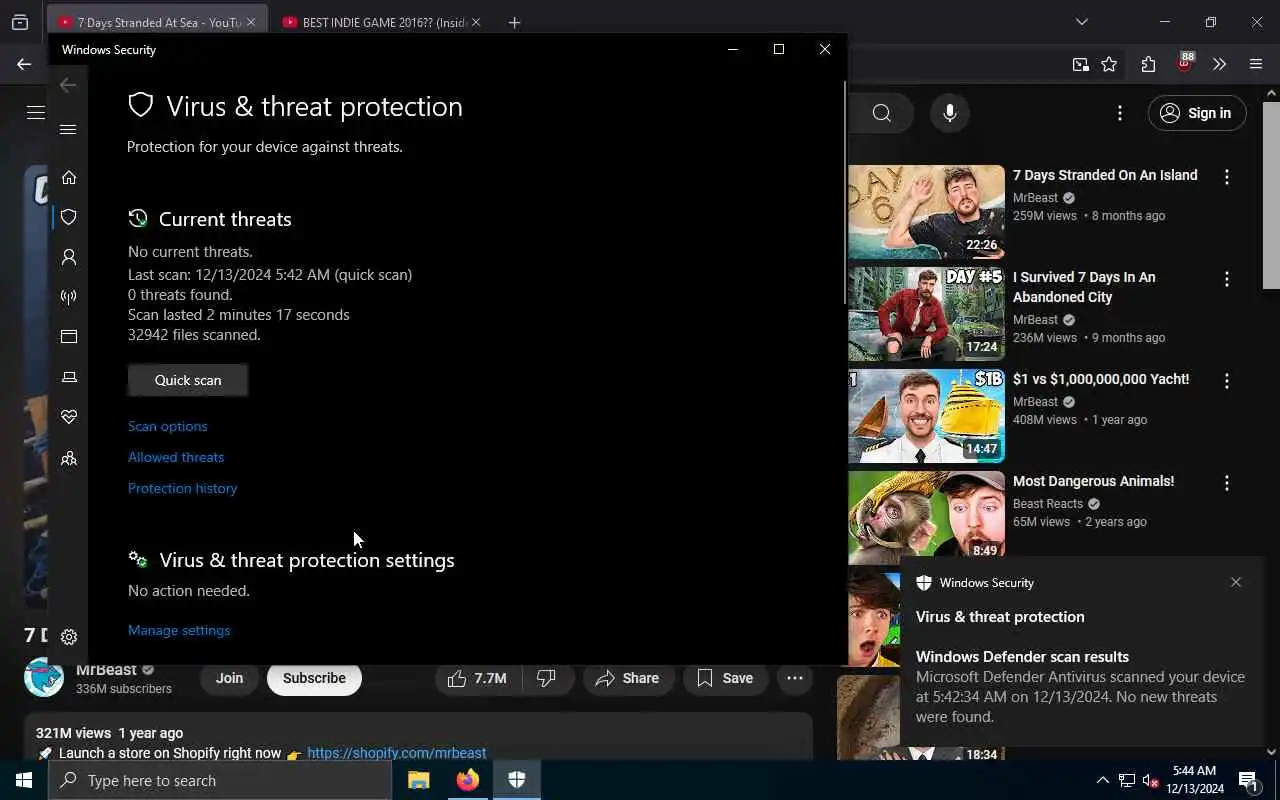Viewport: 1280px width, 800px height.
Task: Like the video with 7.7M likes
Action: [x=477, y=678]
